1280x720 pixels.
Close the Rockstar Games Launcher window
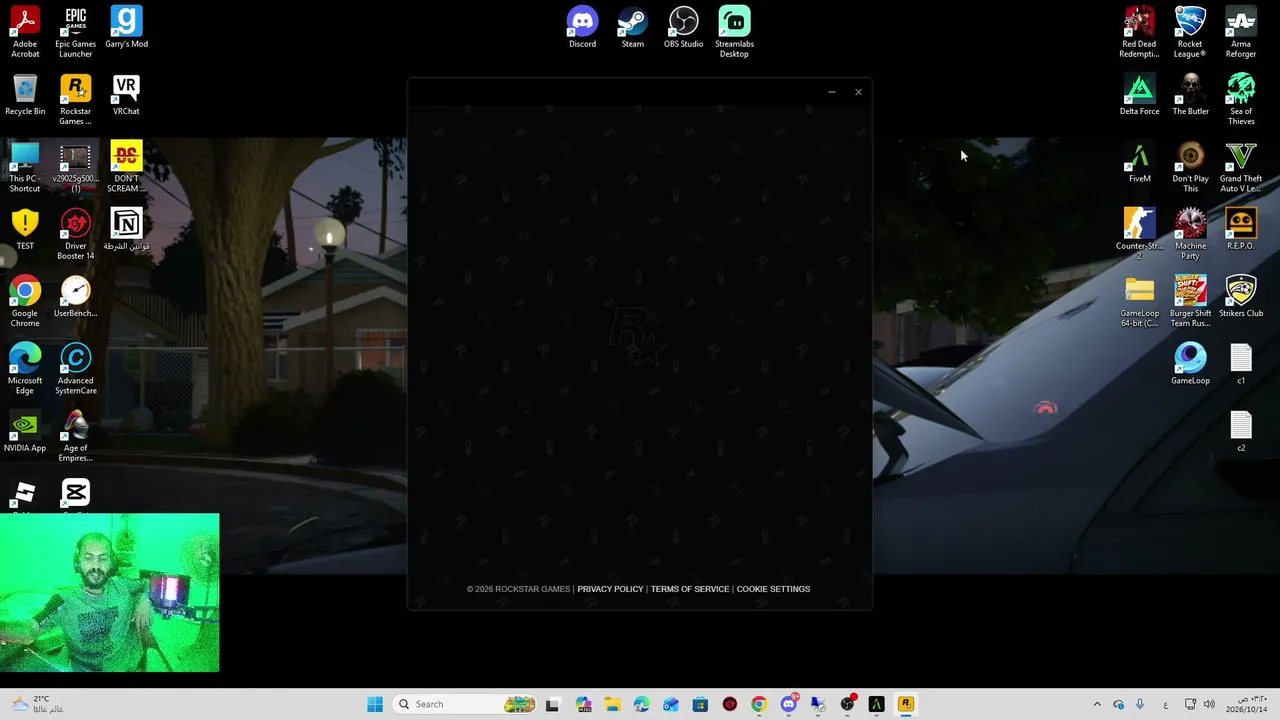(858, 92)
